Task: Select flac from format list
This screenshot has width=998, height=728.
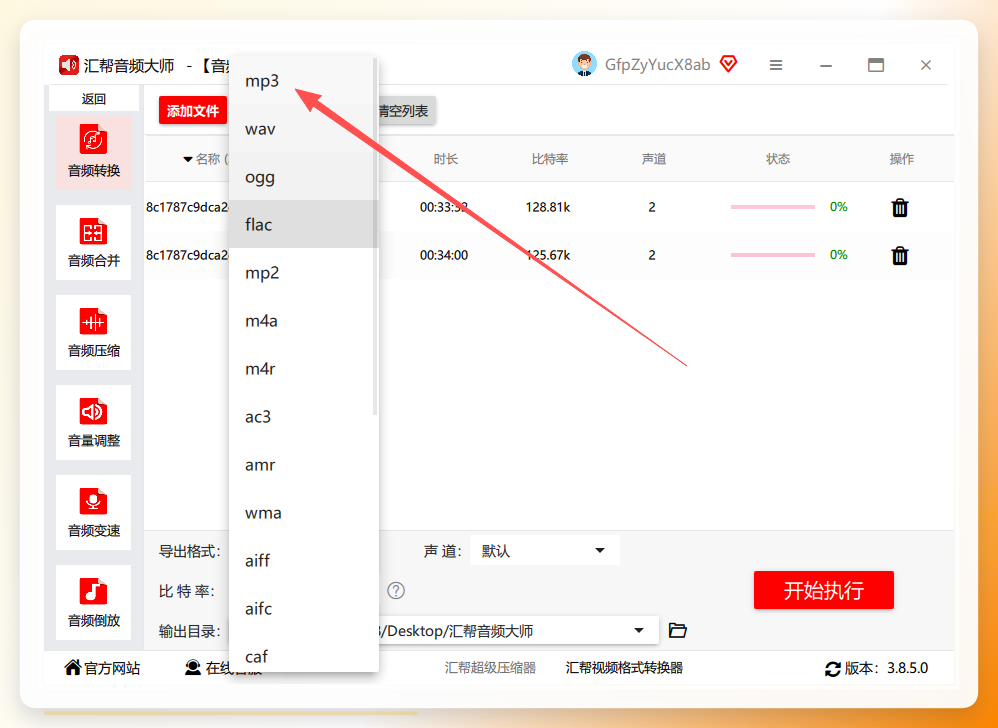Action: (304, 224)
